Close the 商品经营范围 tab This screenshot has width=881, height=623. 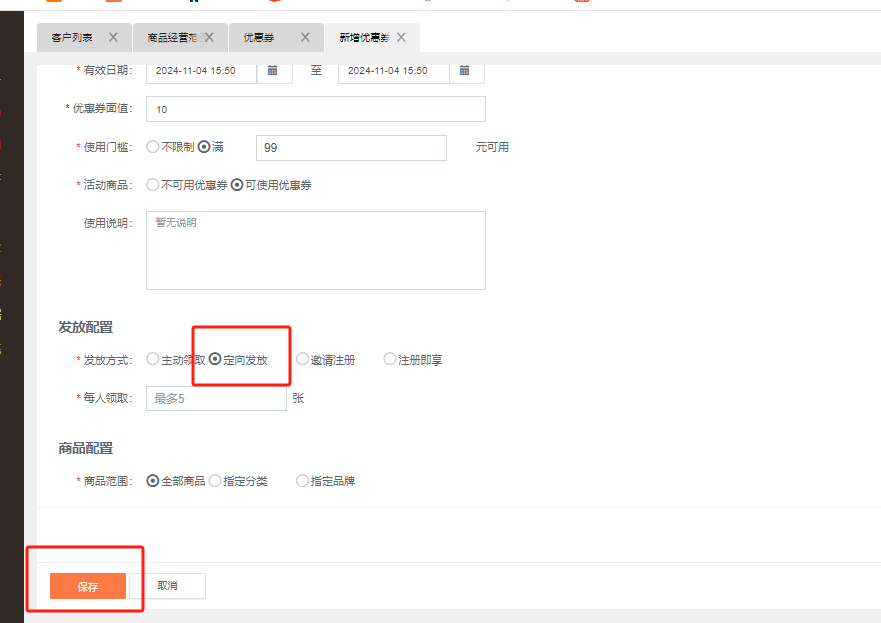tap(210, 37)
